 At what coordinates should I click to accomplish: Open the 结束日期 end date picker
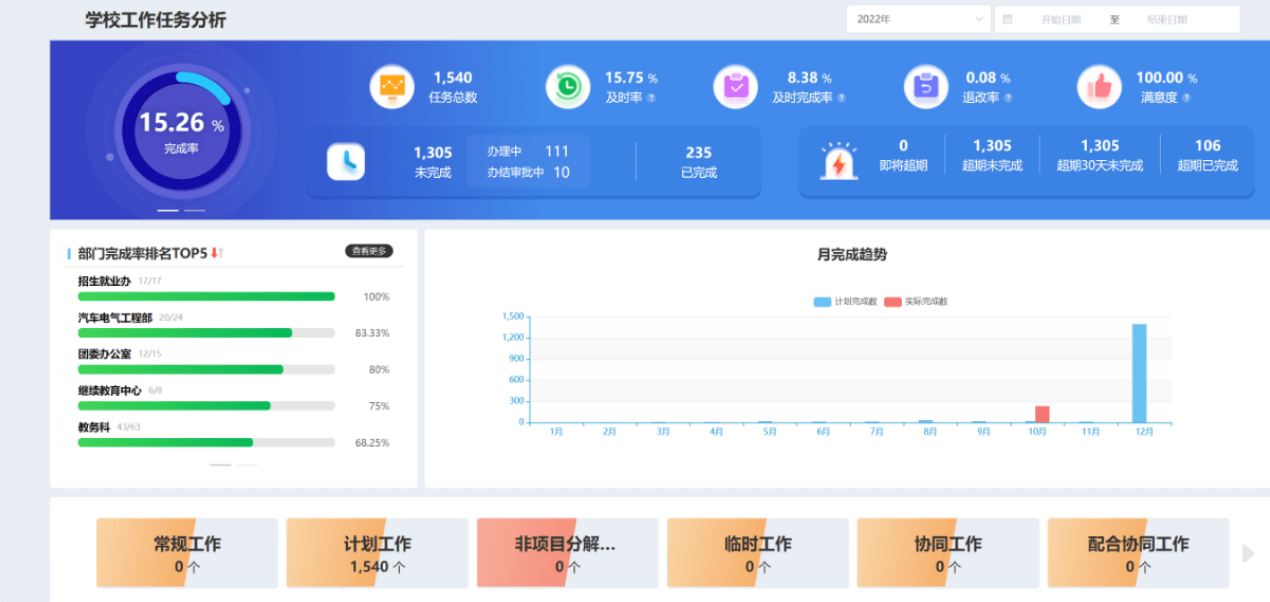coord(1167,19)
